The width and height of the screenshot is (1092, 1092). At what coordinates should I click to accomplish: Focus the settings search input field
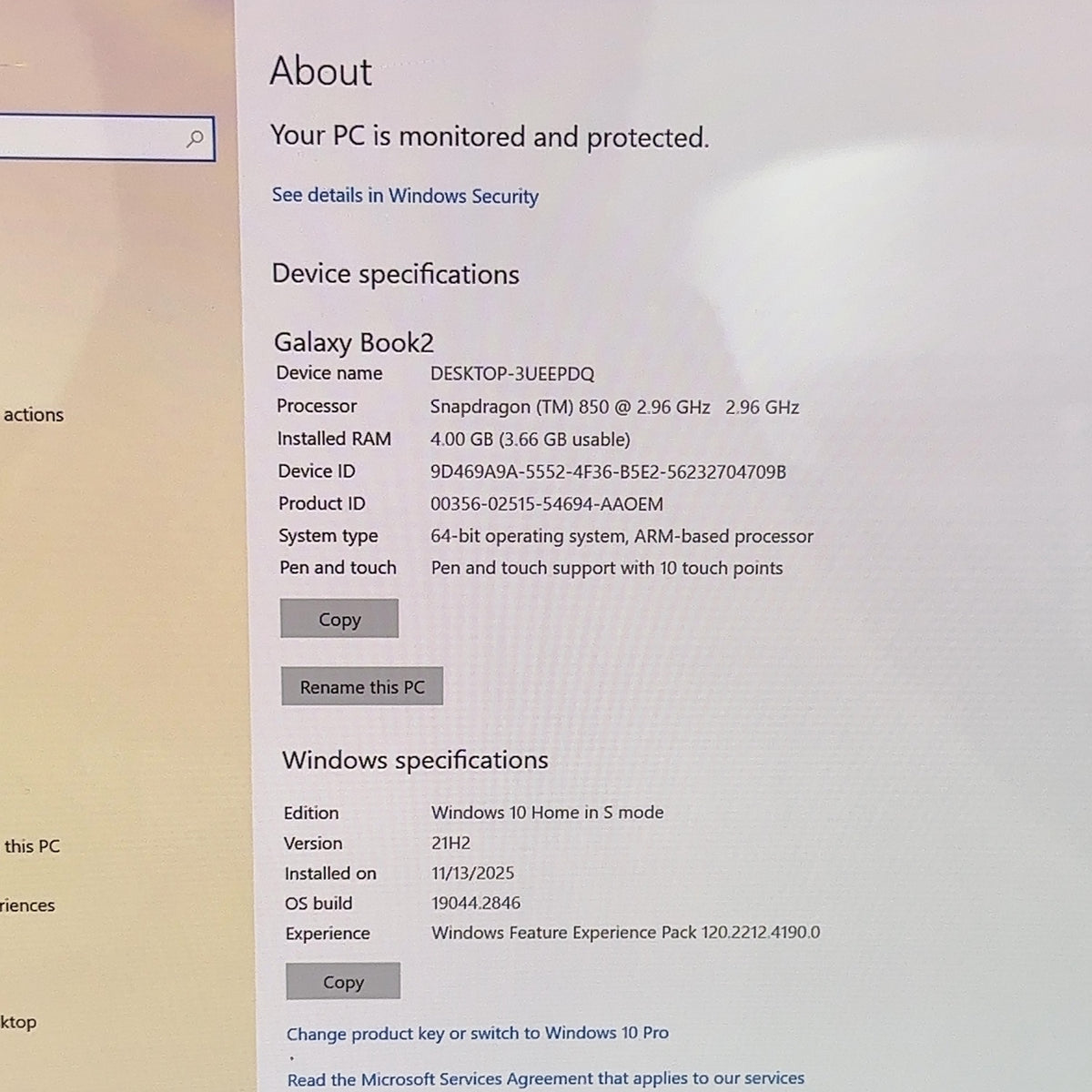coord(106,139)
